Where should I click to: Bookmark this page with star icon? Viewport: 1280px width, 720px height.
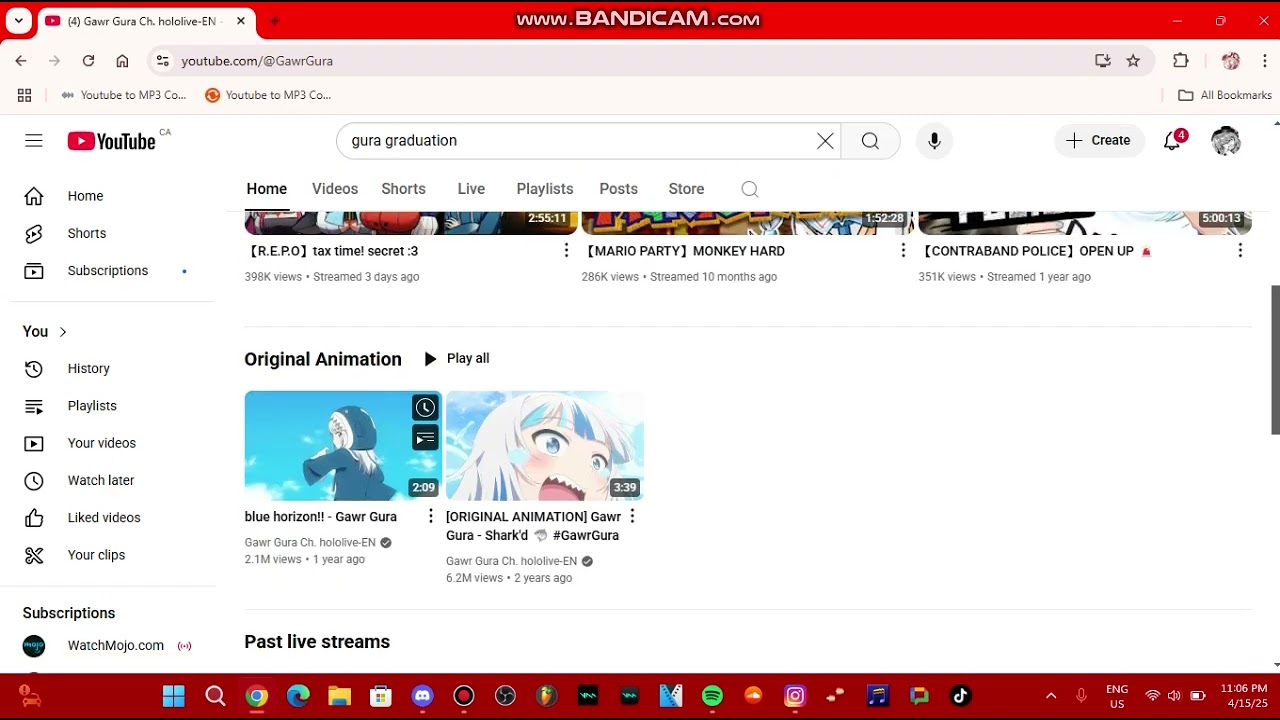click(1133, 61)
